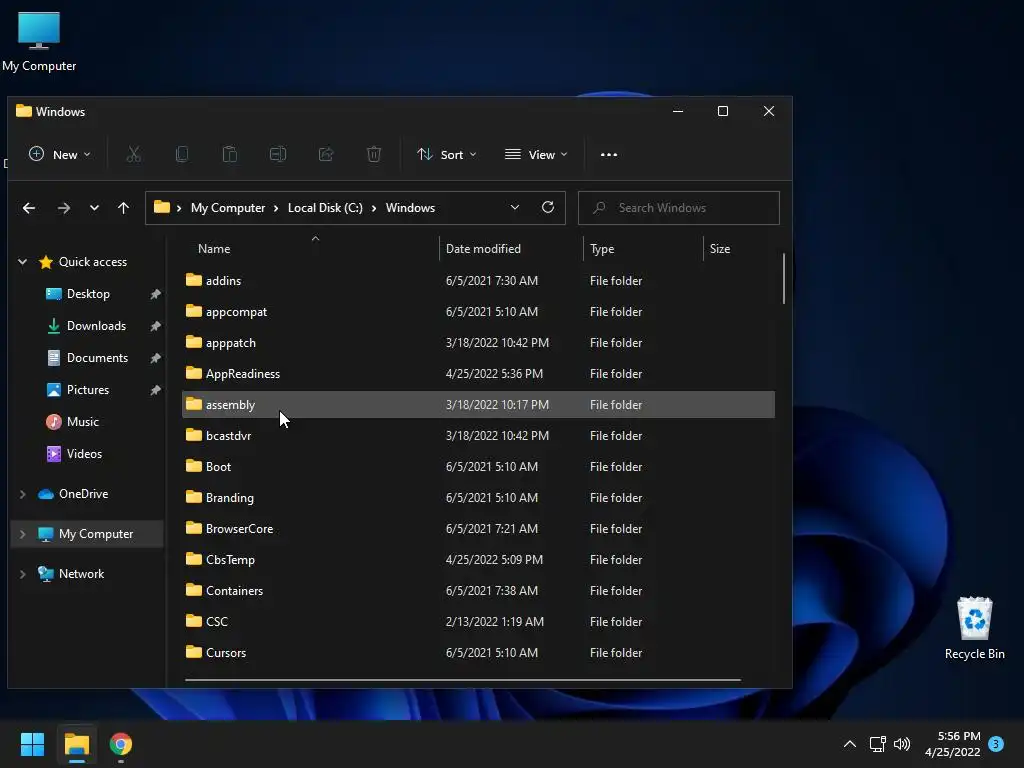Select the AppReadiness folder row
The height and width of the screenshot is (768, 1024).
click(x=478, y=374)
